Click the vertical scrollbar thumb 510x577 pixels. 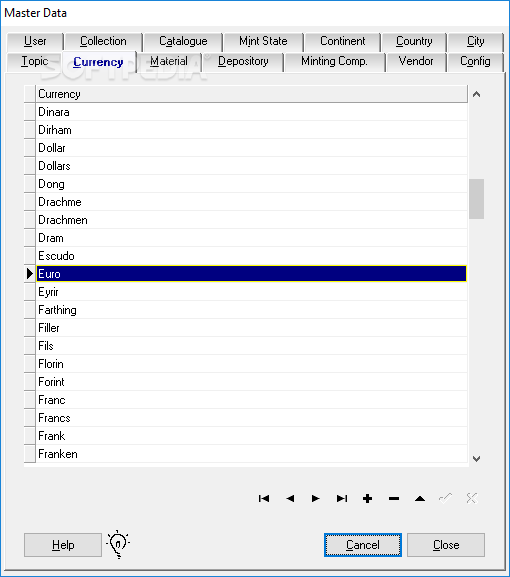[x=477, y=199]
